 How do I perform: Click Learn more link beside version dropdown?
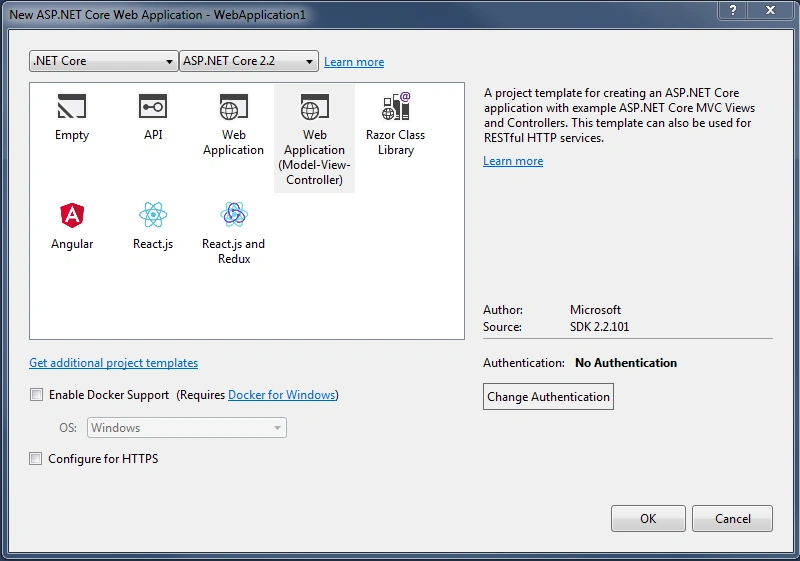coord(354,62)
